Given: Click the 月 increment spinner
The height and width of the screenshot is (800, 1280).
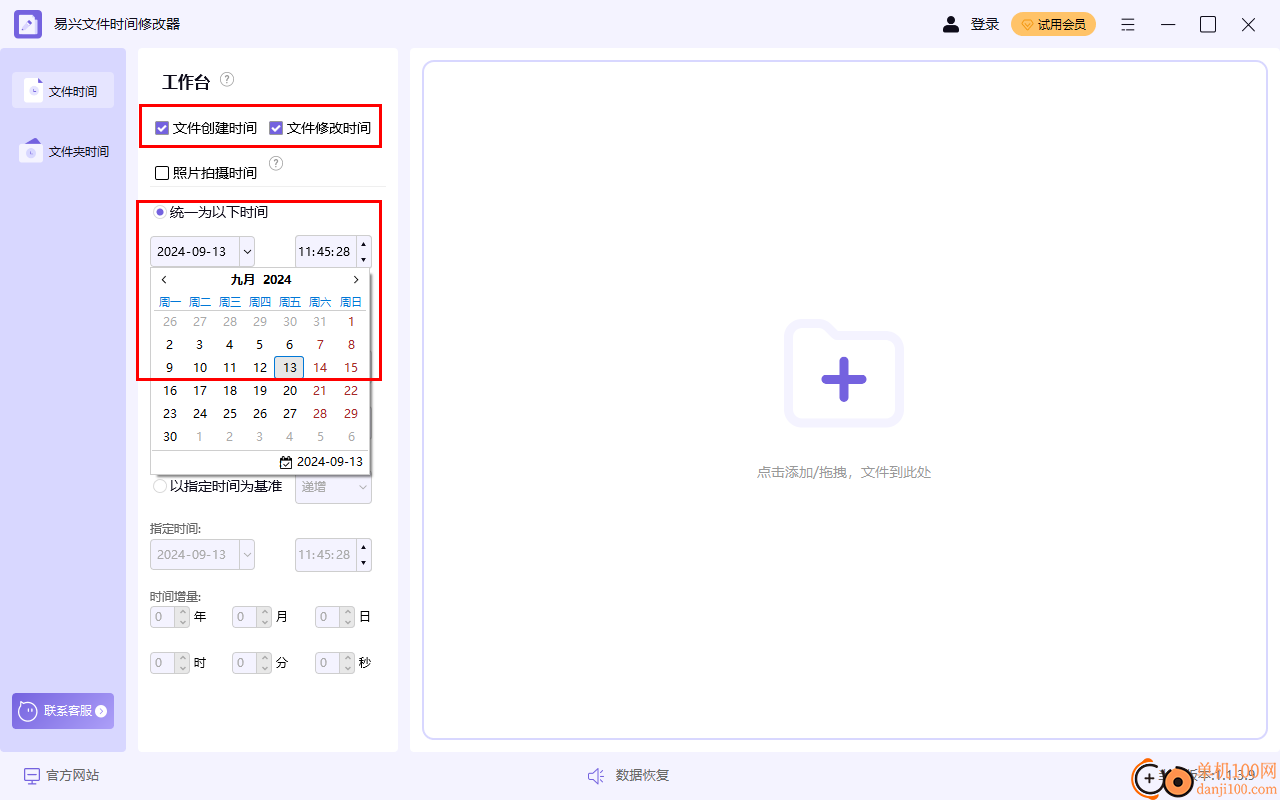Looking at the screenshot, I should [x=264, y=611].
